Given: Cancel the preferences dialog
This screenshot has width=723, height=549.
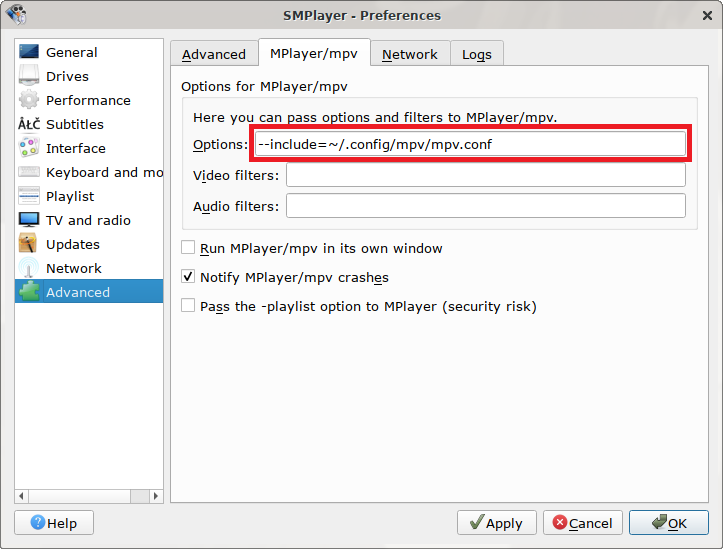Looking at the screenshot, I should tap(583, 523).
